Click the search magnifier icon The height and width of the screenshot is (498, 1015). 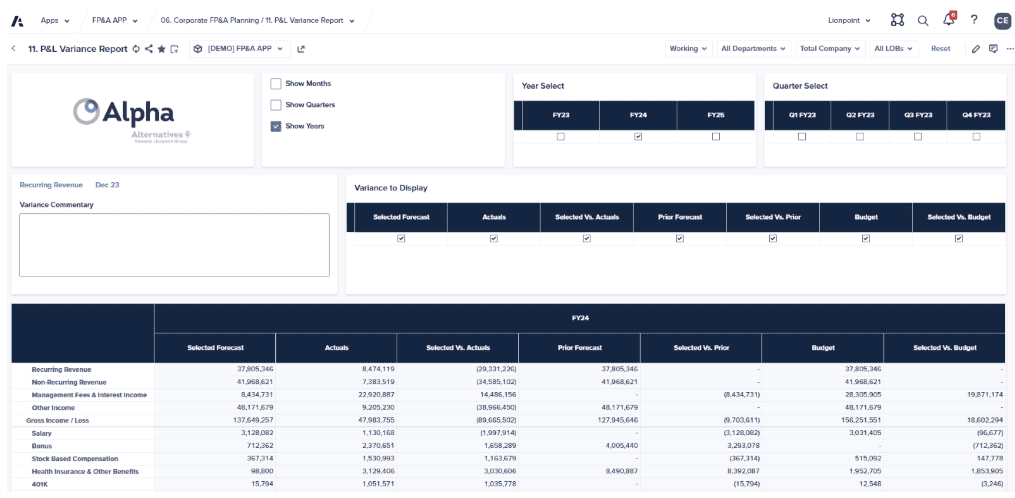(923, 21)
